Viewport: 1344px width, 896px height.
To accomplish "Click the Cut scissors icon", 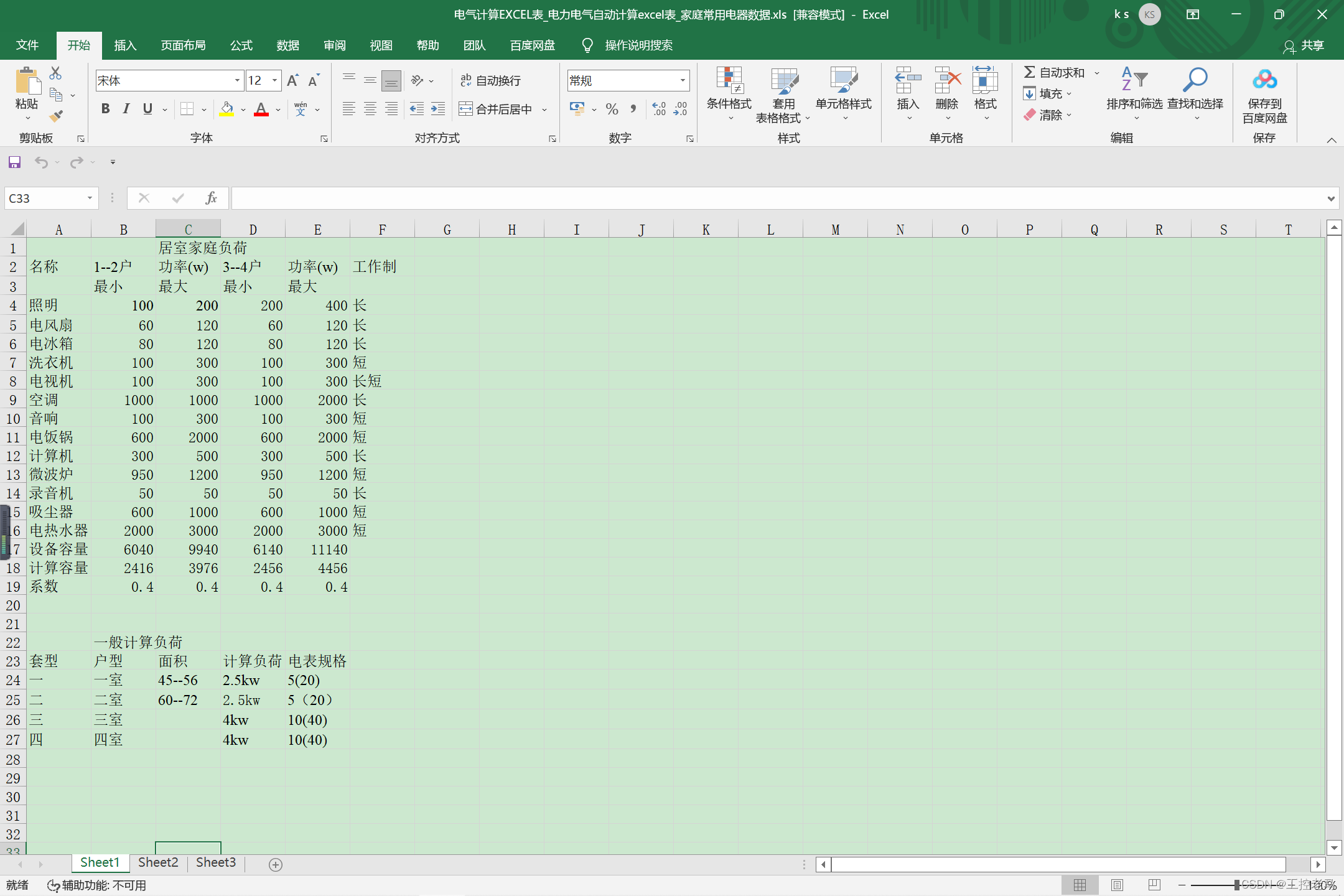I will 55,73.
